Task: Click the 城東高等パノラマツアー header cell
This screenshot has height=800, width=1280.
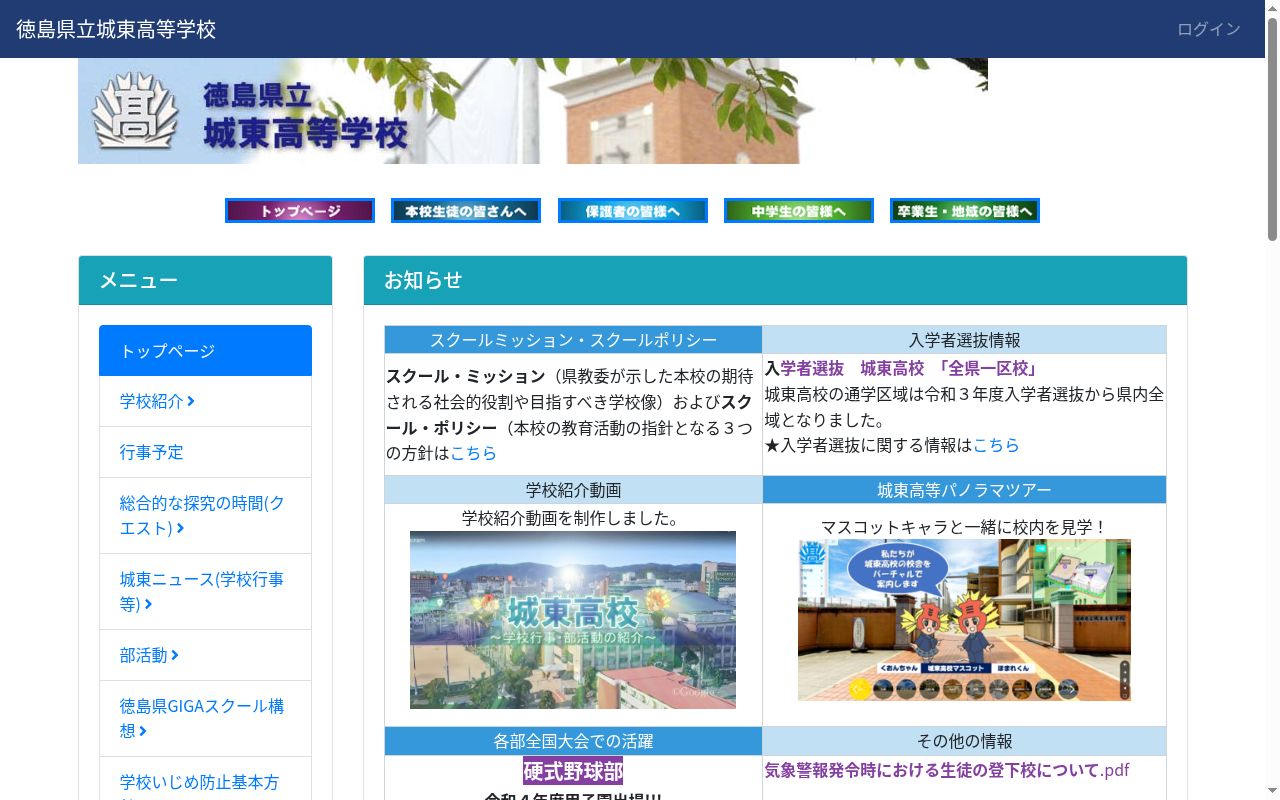Action: [964, 490]
